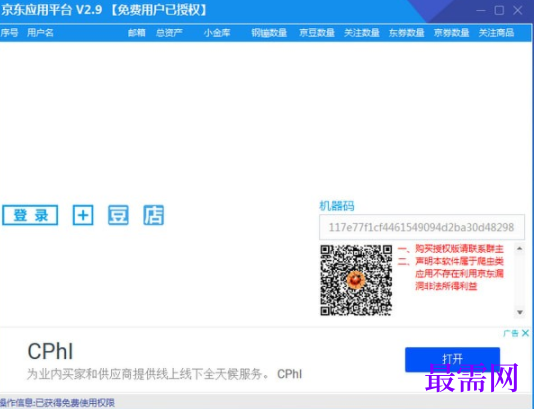
Task: Click notice line 购买授权版请联系群主
Action: click(451, 249)
